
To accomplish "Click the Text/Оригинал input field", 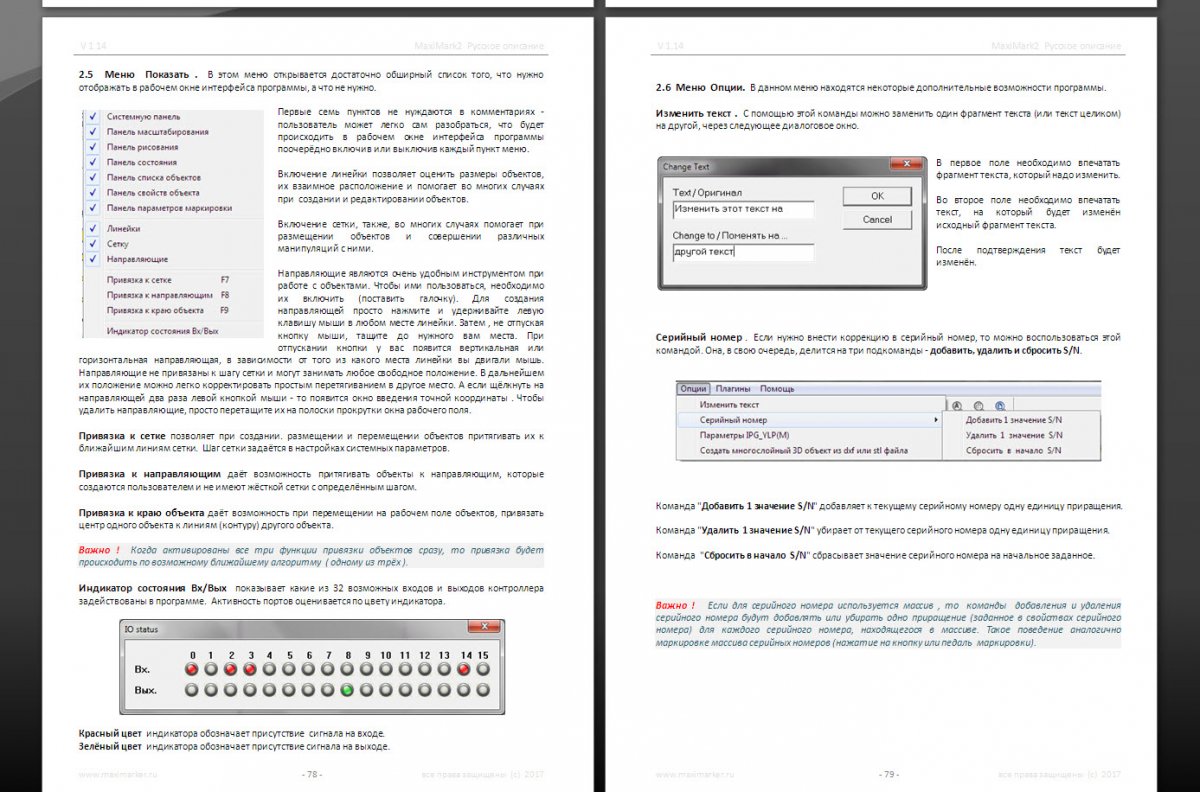I will tap(743, 210).
